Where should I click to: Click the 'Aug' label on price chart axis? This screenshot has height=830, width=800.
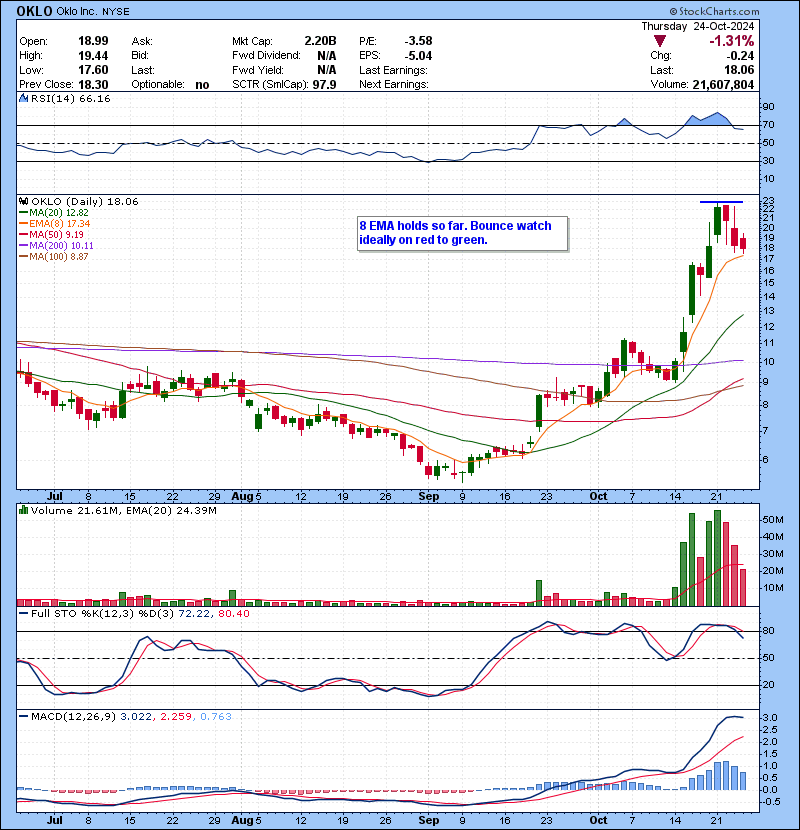(x=242, y=497)
